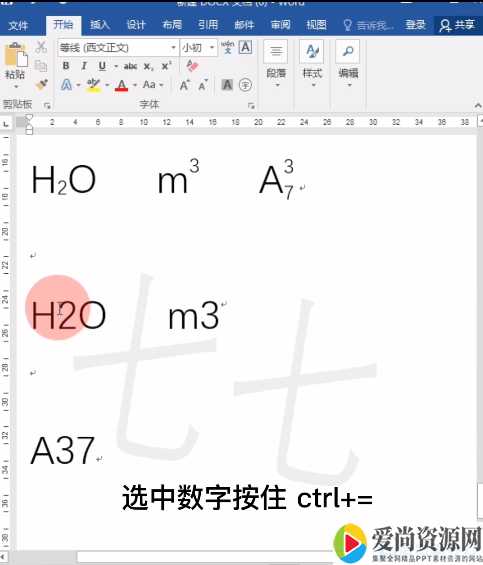This screenshot has width=483, height=565.
Task: Click the formatted H₂O text
Action: click(x=63, y=180)
